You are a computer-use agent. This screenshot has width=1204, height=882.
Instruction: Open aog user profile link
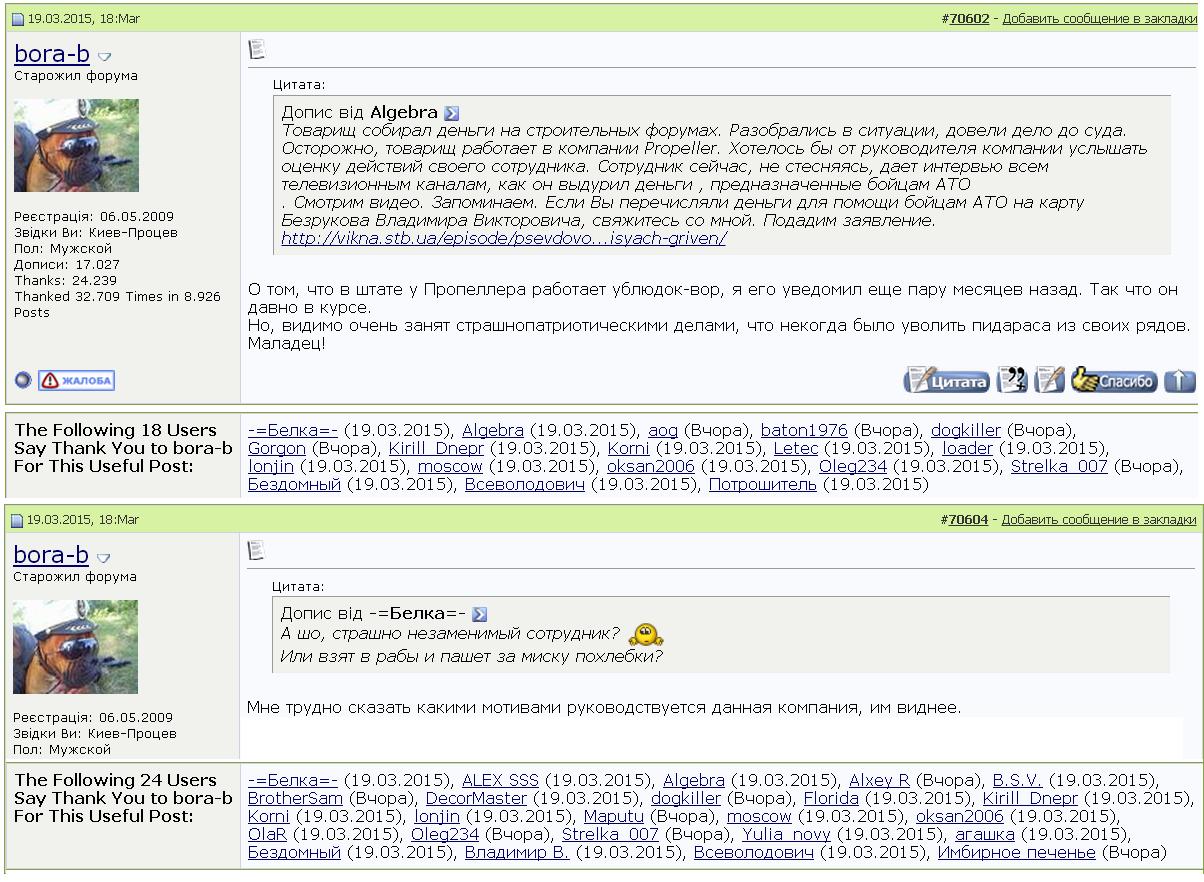pyautogui.click(x=663, y=431)
